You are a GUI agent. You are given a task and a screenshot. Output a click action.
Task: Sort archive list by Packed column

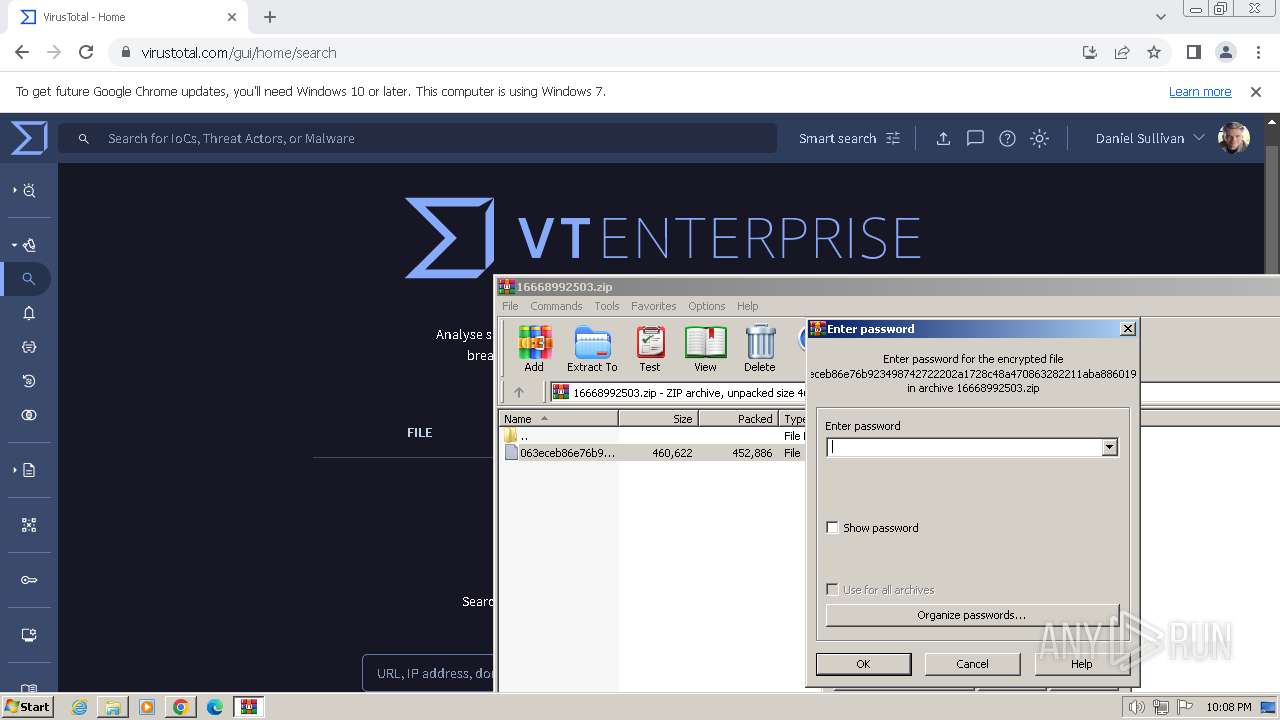pyautogui.click(x=738, y=418)
